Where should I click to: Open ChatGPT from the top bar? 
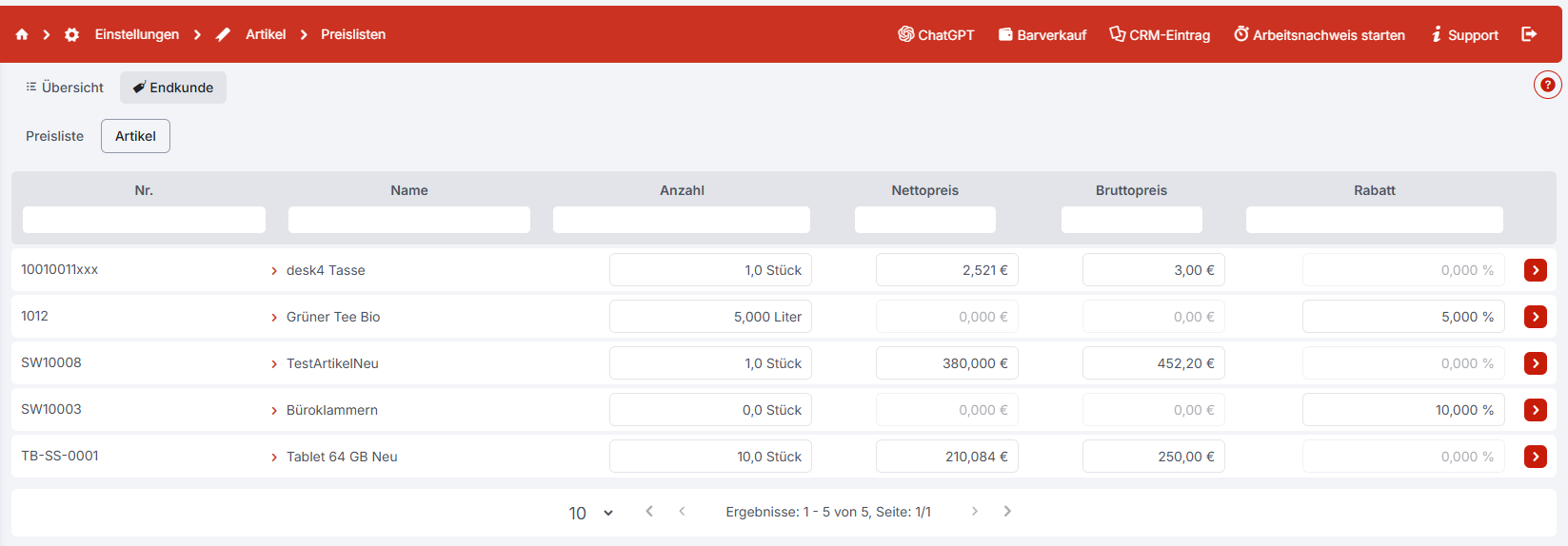click(936, 35)
